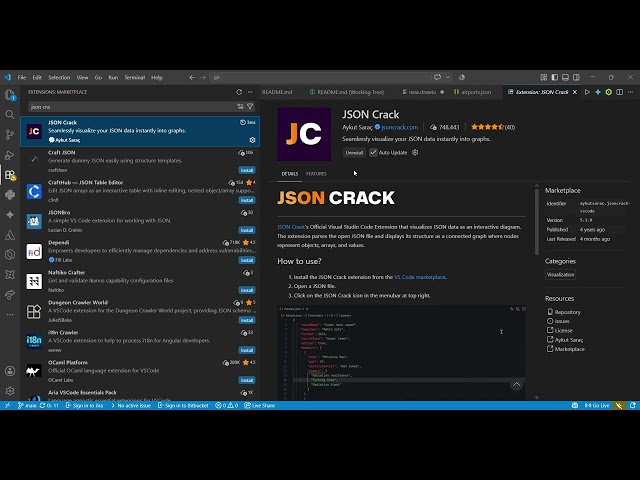Install the OCaml Platform extension
This screenshot has width=640, height=480.
click(x=247, y=380)
